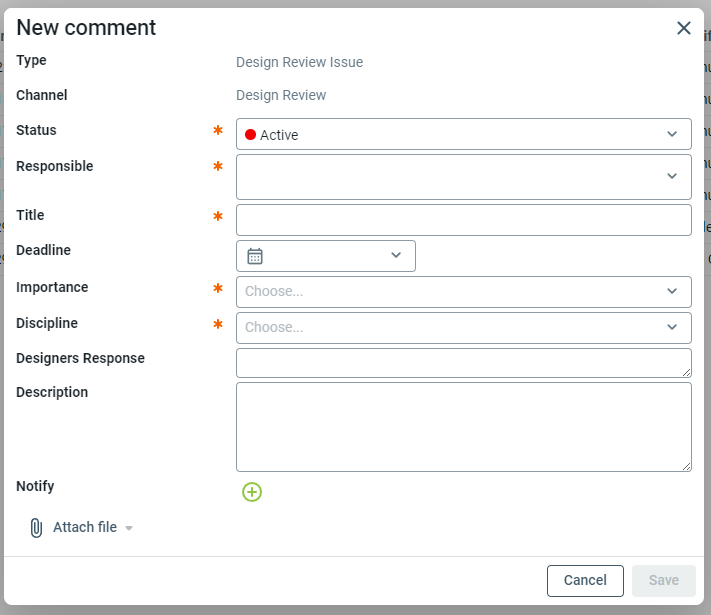Click the Attach file link text
This screenshot has width=711, height=615.
(x=85, y=527)
